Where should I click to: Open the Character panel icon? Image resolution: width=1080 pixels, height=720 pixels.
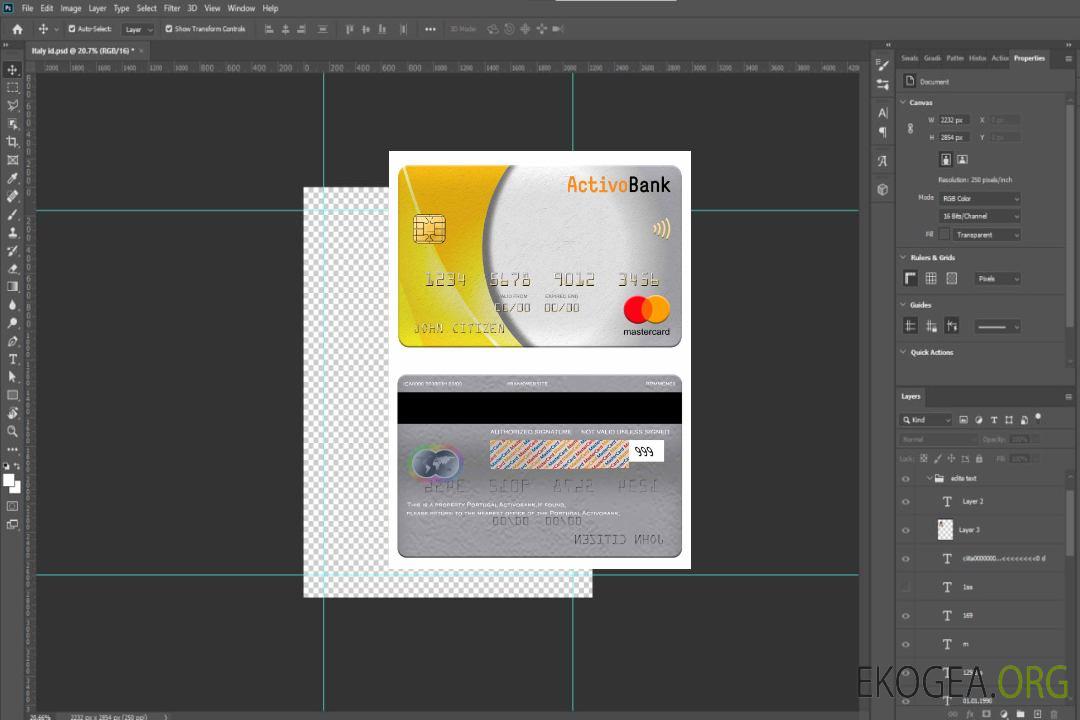click(883, 112)
